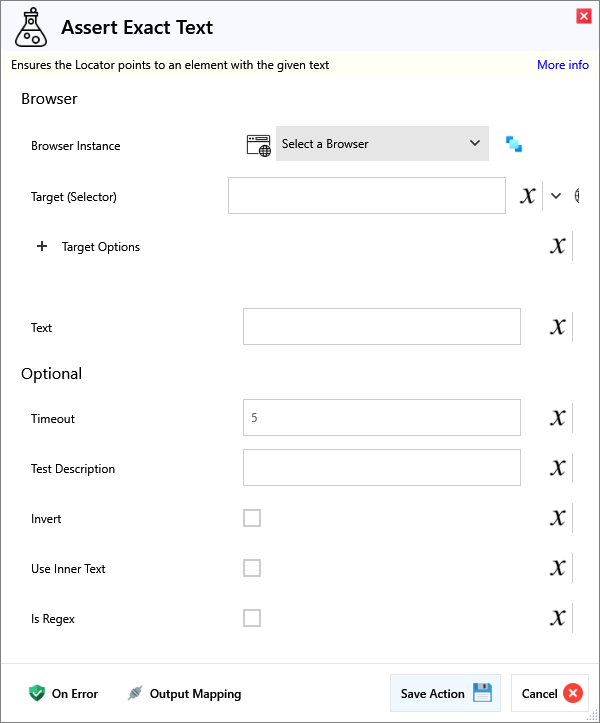Open the On Error settings
Viewport: 600px width, 723px height.
pyautogui.click(x=64, y=693)
